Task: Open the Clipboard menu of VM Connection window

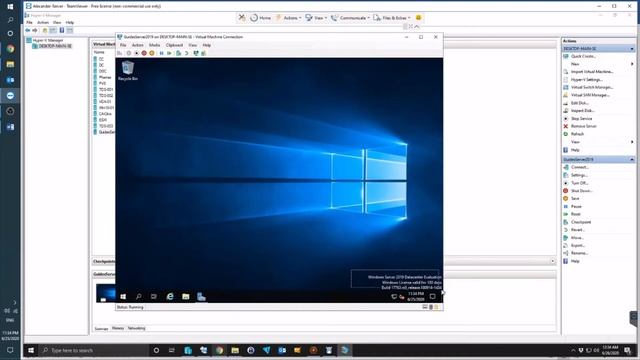Action: coord(174,45)
